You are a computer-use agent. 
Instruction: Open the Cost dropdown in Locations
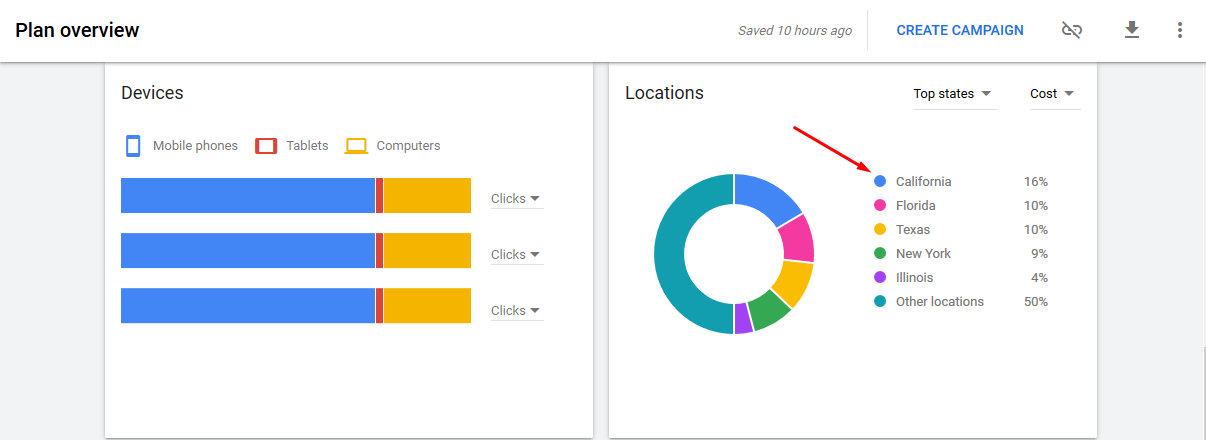1053,94
